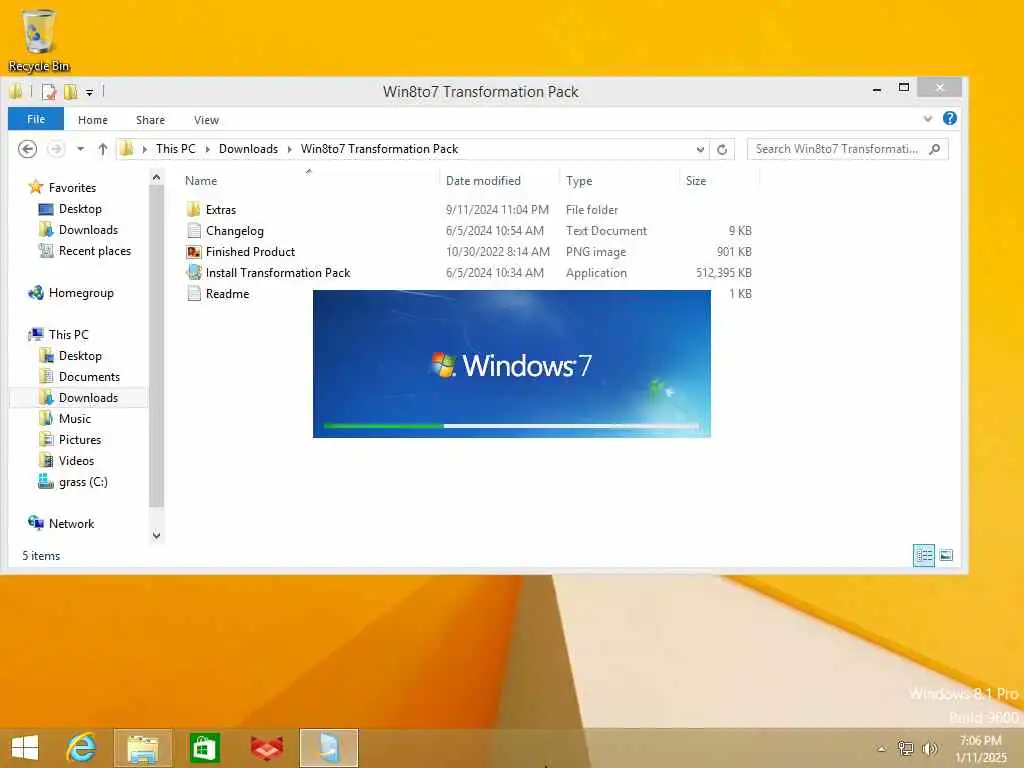The width and height of the screenshot is (1024, 768).
Task: Click Win8to7 Transformation Pack in address path
Action: coord(379,149)
